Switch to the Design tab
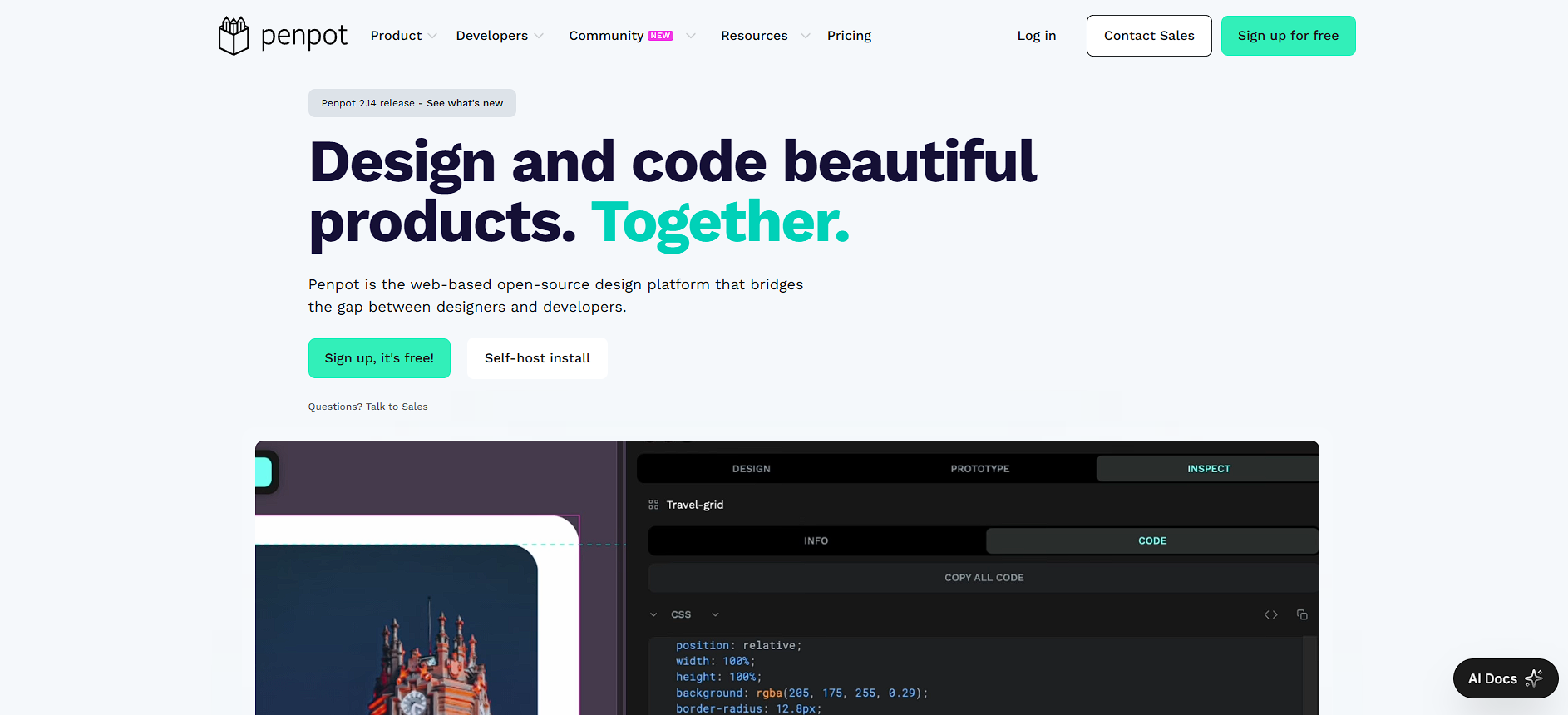 [x=752, y=469]
